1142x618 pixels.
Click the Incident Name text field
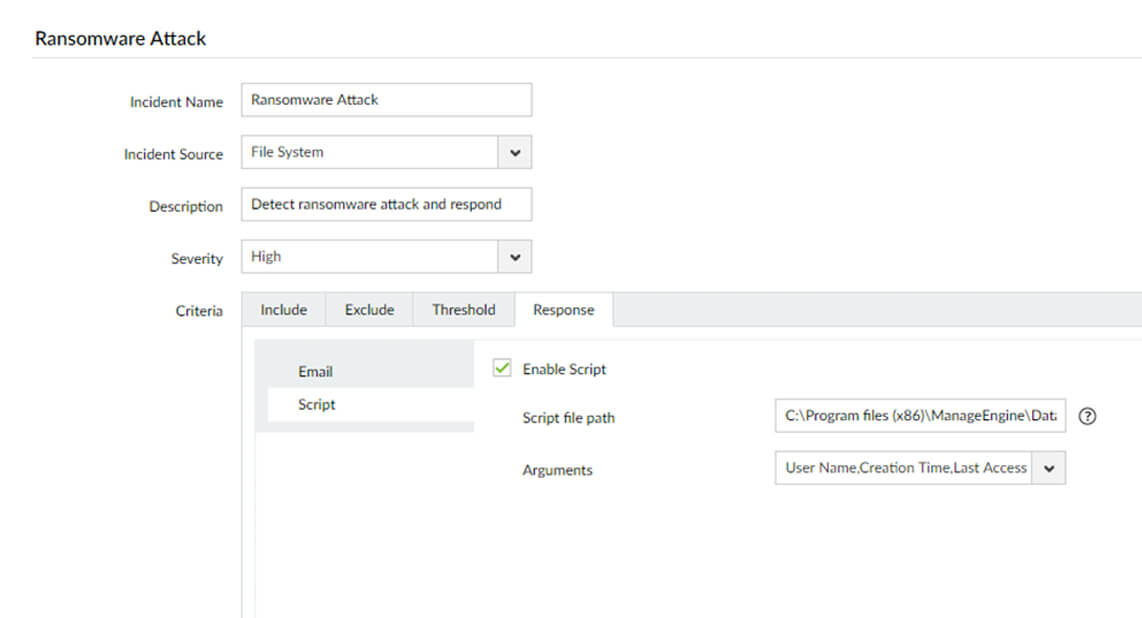coord(386,100)
